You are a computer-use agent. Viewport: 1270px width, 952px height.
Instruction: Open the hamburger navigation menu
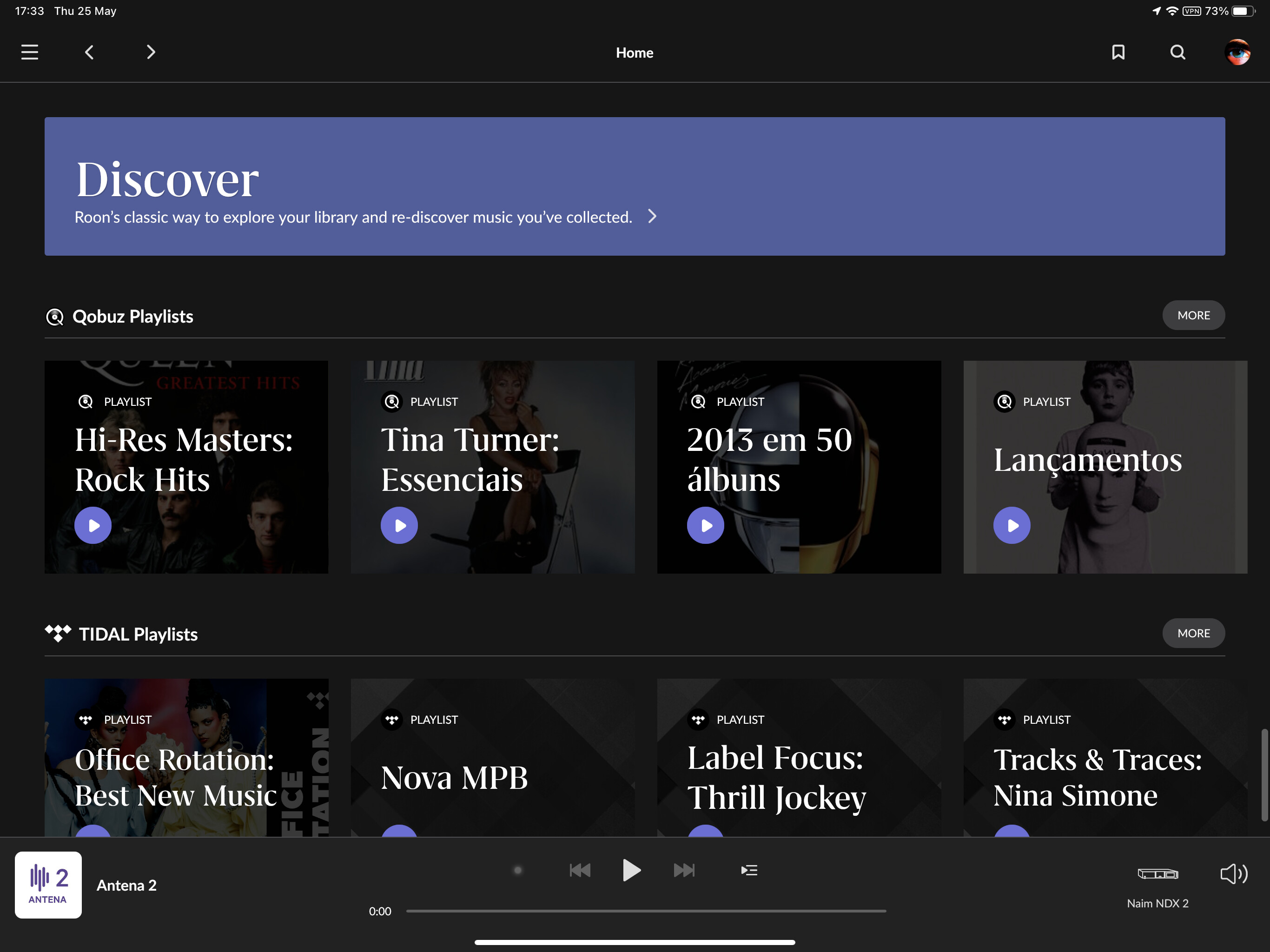click(x=30, y=52)
